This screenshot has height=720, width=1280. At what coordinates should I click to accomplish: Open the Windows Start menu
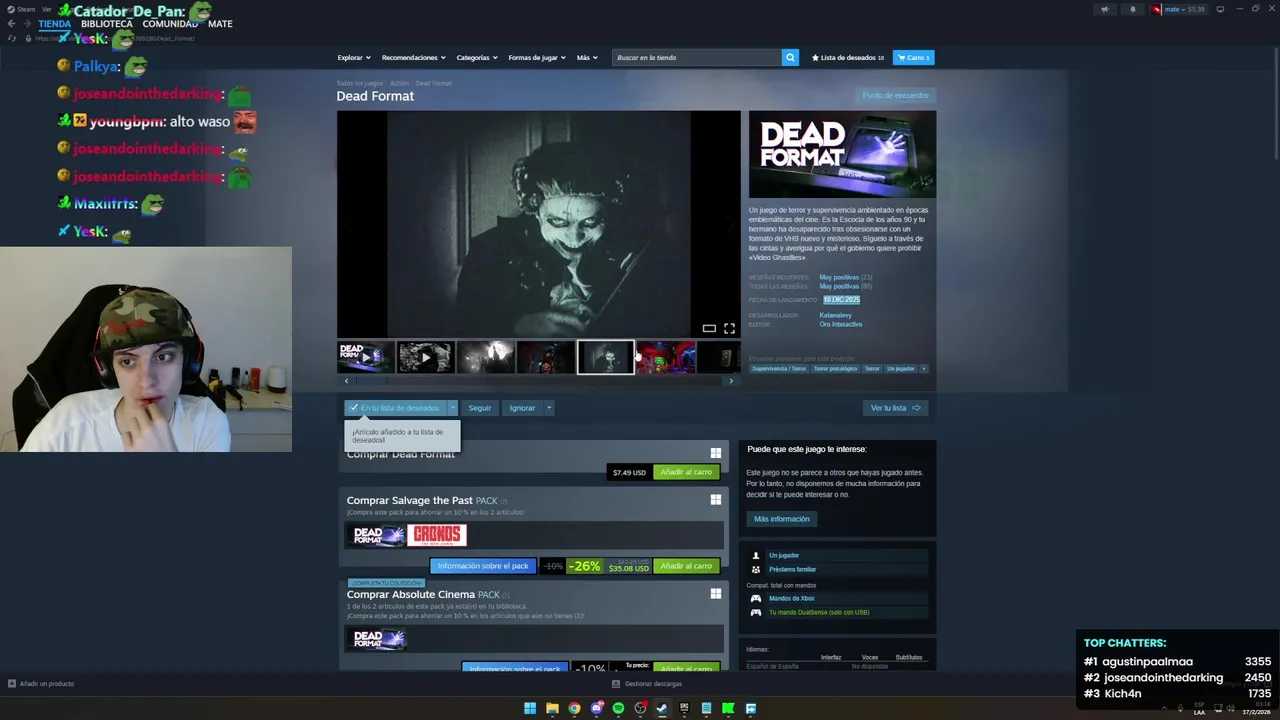(x=530, y=708)
